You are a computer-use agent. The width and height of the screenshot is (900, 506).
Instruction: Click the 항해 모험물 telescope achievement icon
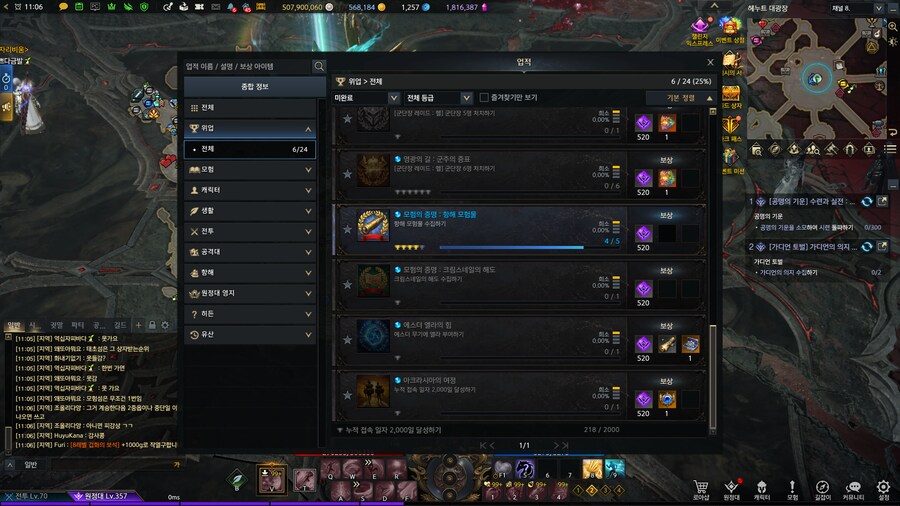coord(373,225)
